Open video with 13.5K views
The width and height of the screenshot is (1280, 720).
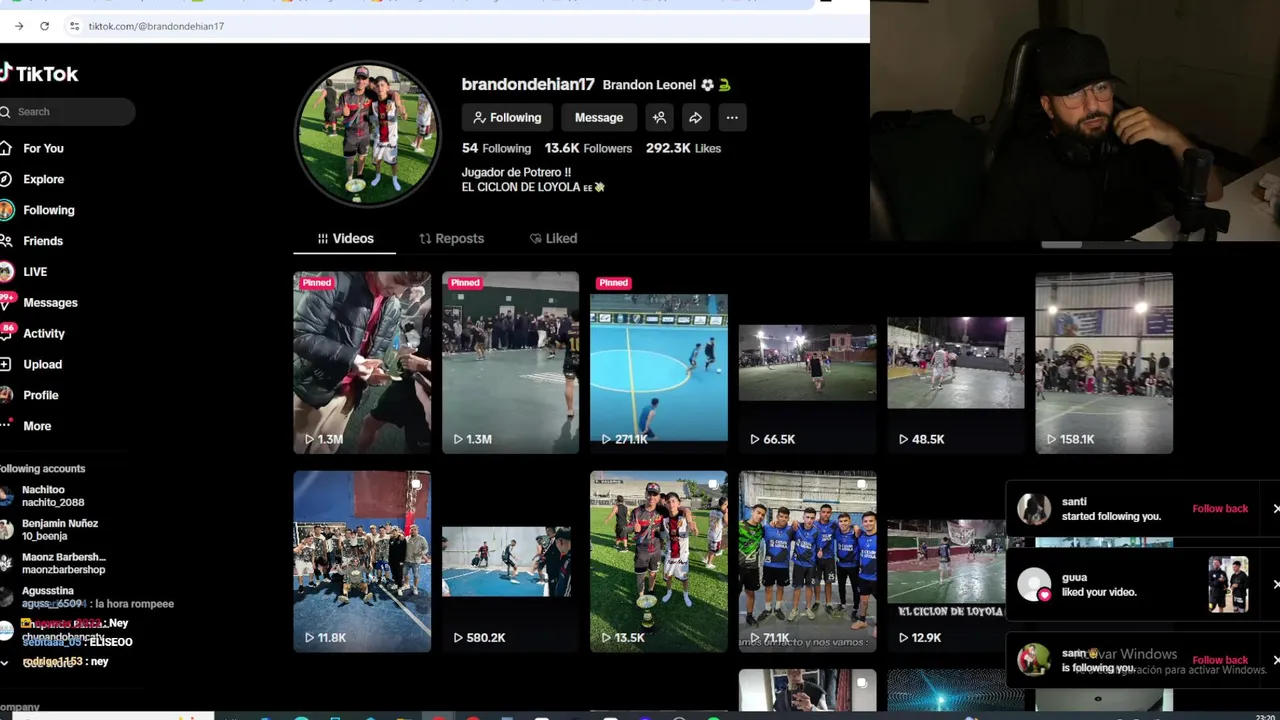pyautogui.click(x=659, y=561)
